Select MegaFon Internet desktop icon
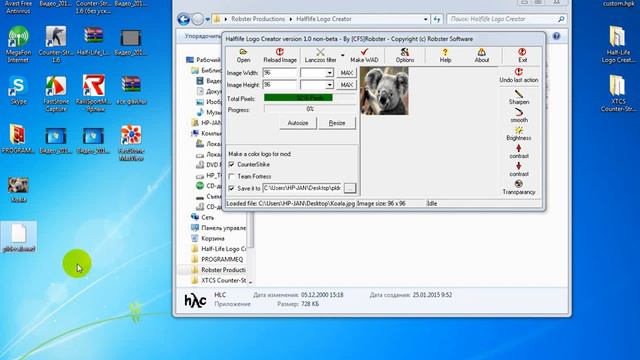 pyautogui.click(x=18, y=44)
